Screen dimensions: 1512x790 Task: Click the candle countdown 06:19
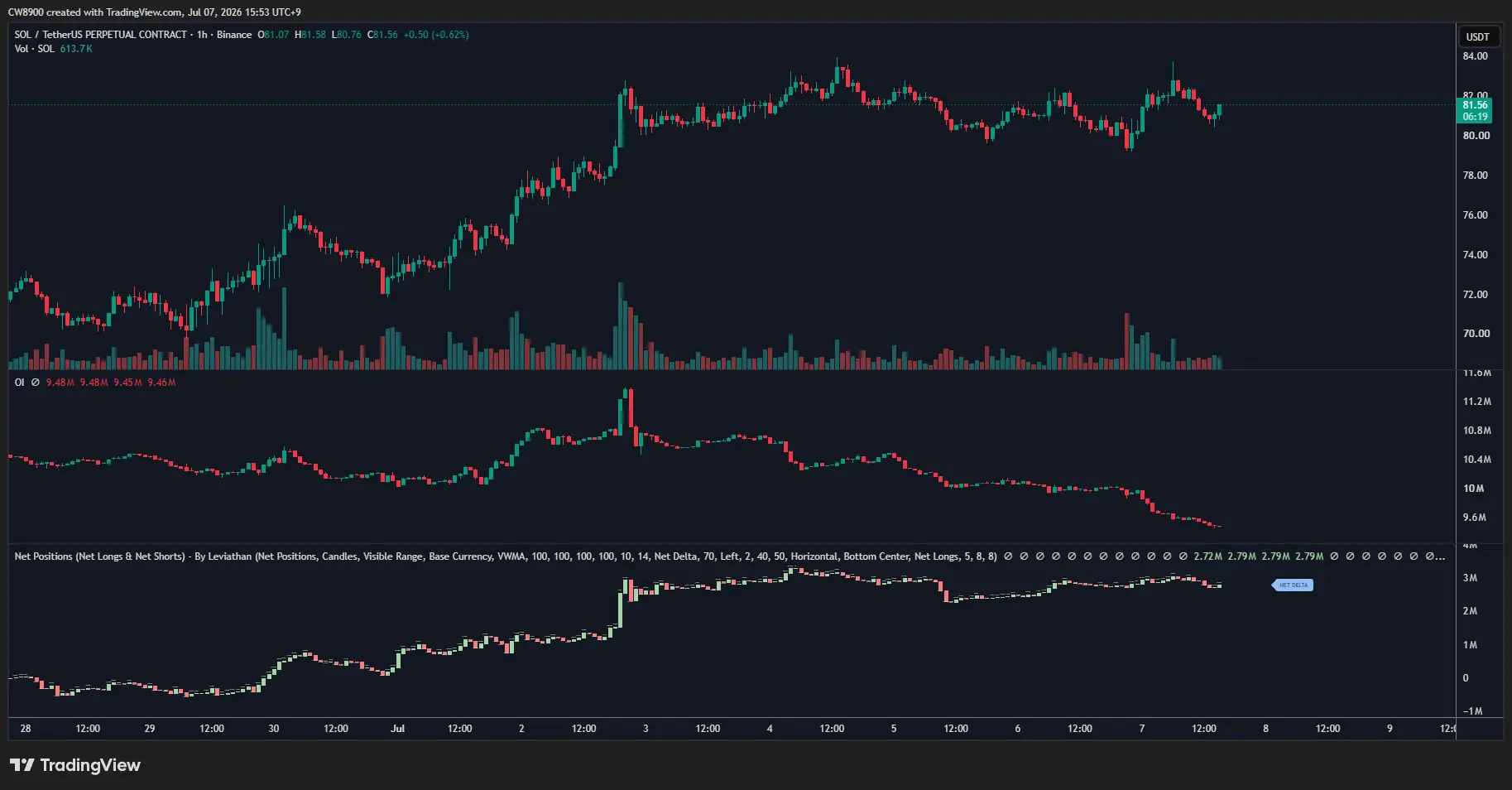coord(1475,117)
